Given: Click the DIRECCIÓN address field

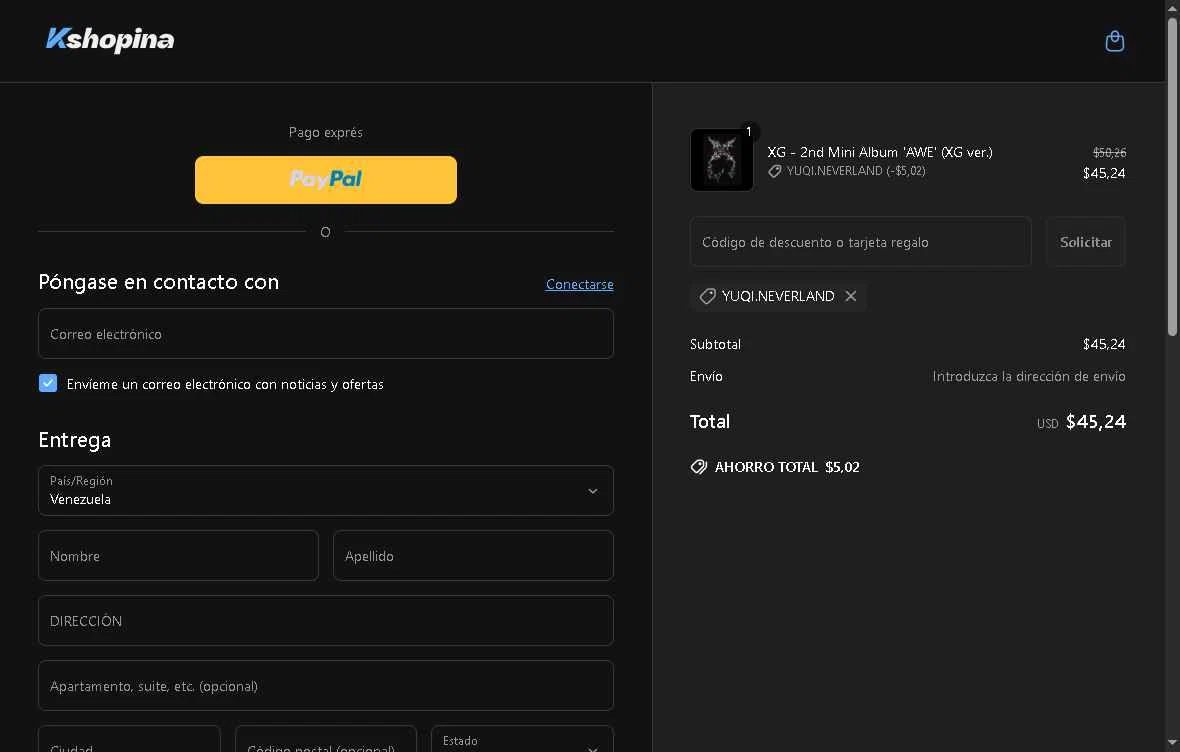Looking at the screenshot, I should point(326,620).
